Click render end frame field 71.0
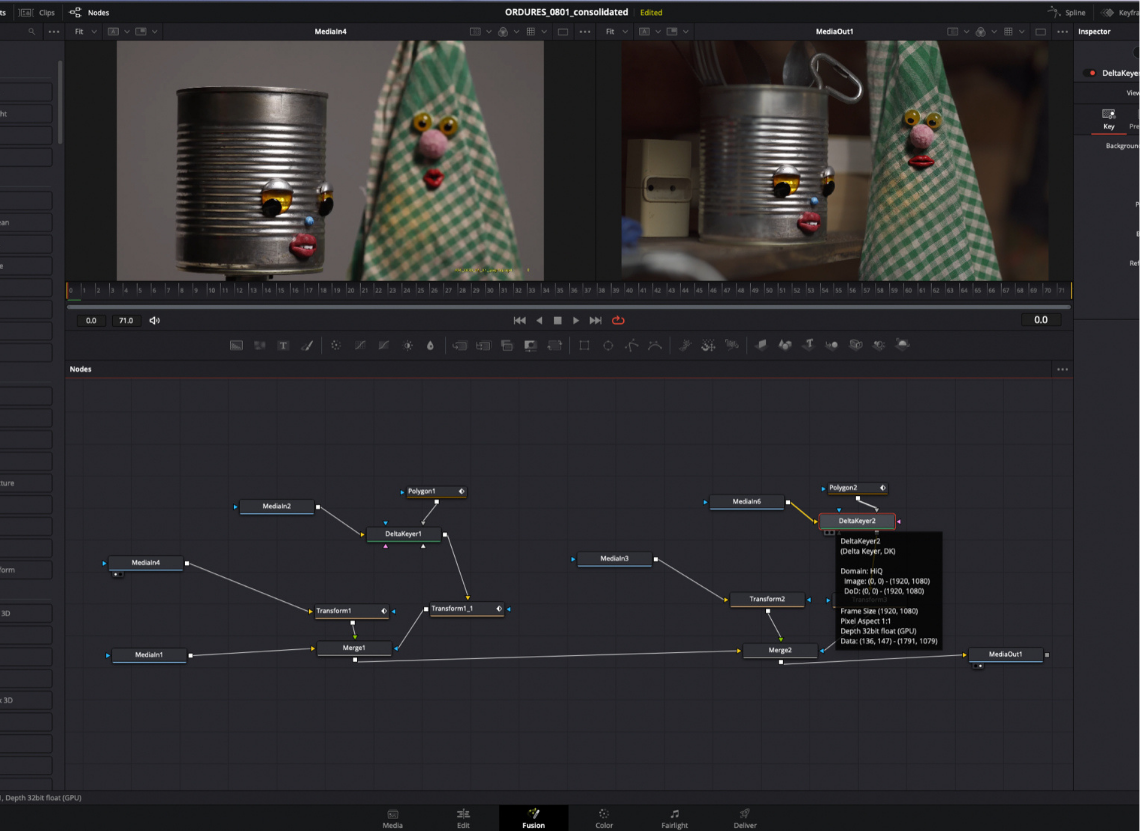Screen dimensions: 1140x831 pyautogui.click(x=126, y=320)
